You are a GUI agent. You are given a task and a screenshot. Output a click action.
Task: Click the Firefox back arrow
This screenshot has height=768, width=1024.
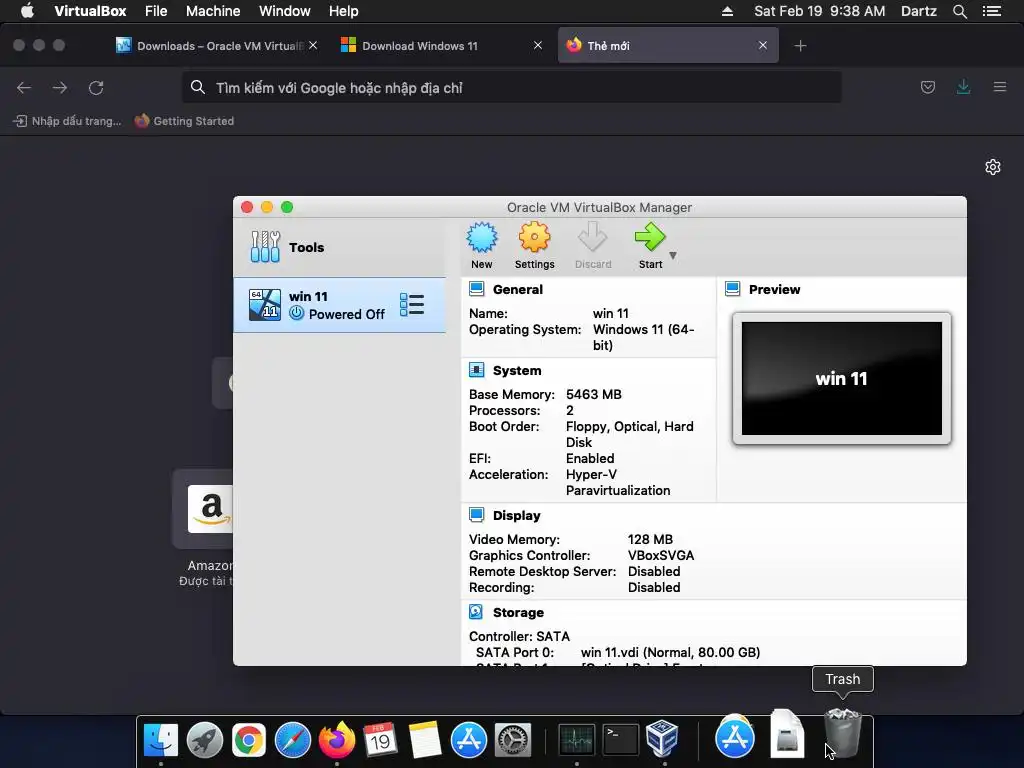pos(24,88)
